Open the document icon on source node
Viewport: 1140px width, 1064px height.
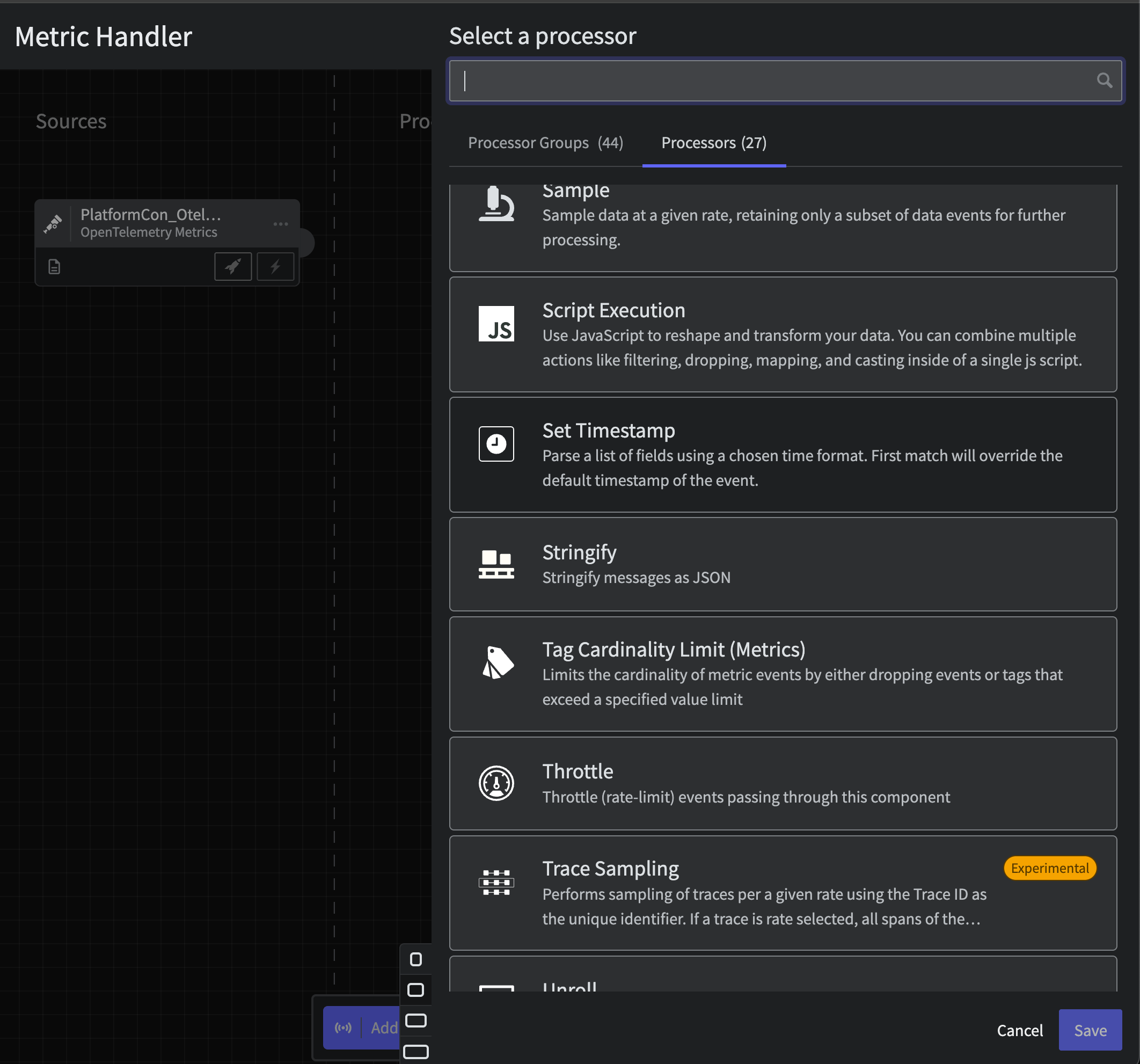tap(54, 267)
